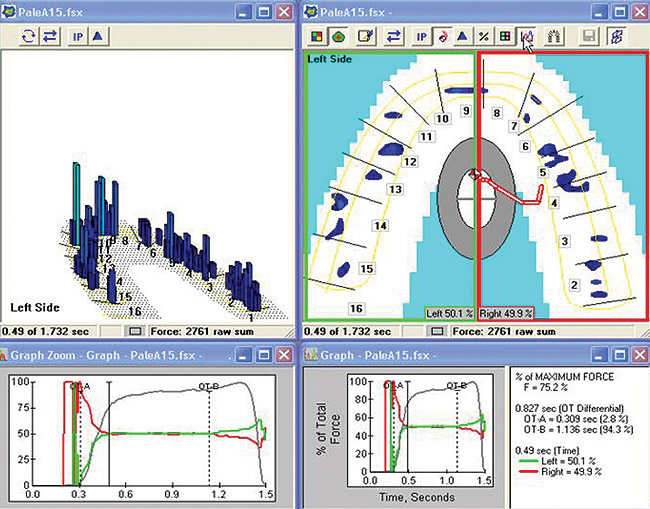Click the Right 49.9 % label
650x509 pixels.
tap(505, 313)
